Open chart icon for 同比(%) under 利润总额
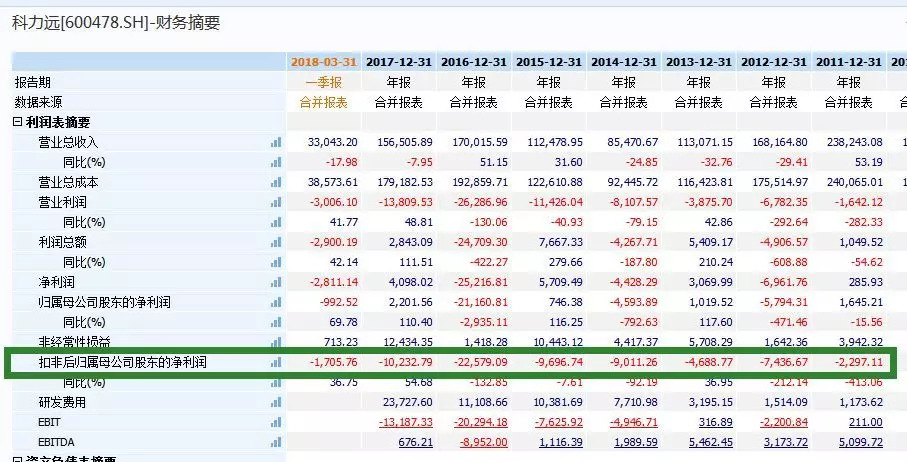Screen dimensions: 907x462 tap(276, 262)
